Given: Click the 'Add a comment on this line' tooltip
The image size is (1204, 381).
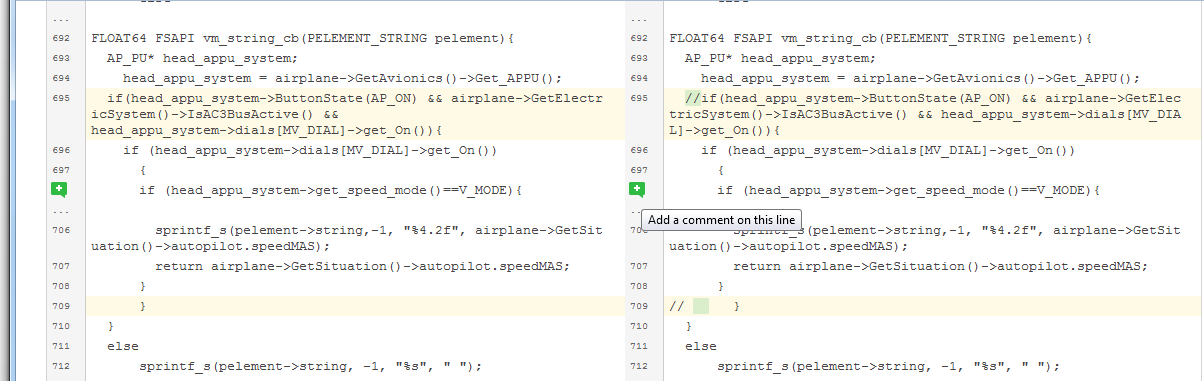Looking at the screenshot, I should pyautogui.click(x=721, y=219).
